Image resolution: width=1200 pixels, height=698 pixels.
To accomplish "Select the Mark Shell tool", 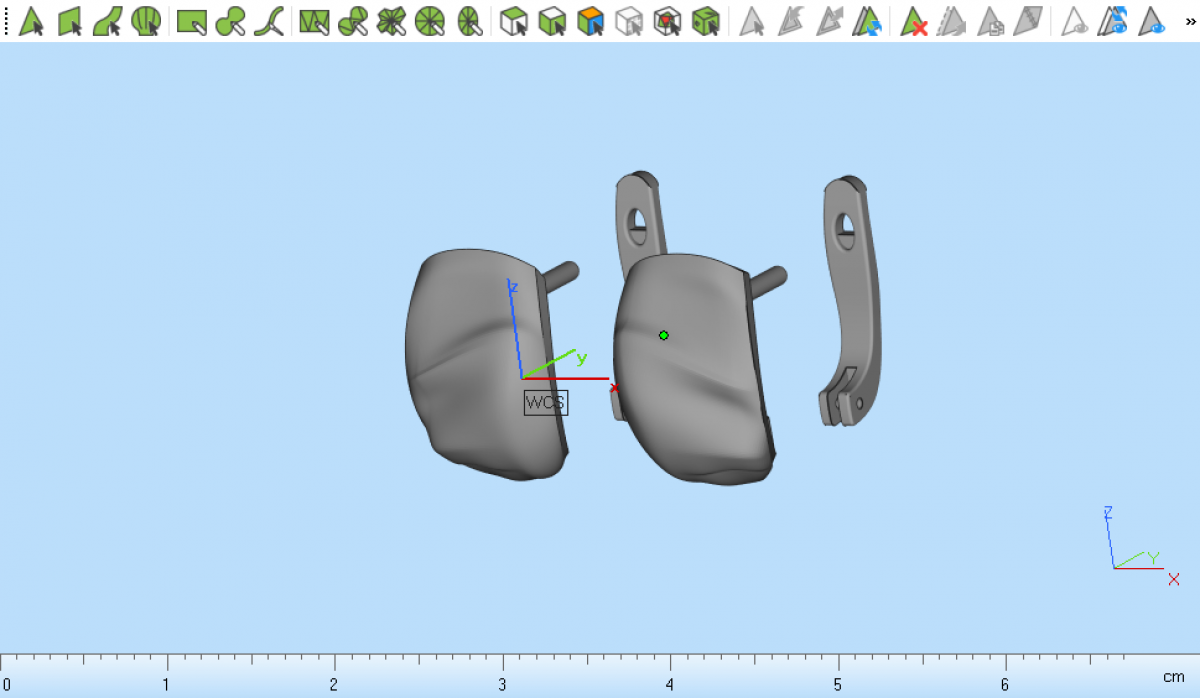I will (x=146, y=21).
